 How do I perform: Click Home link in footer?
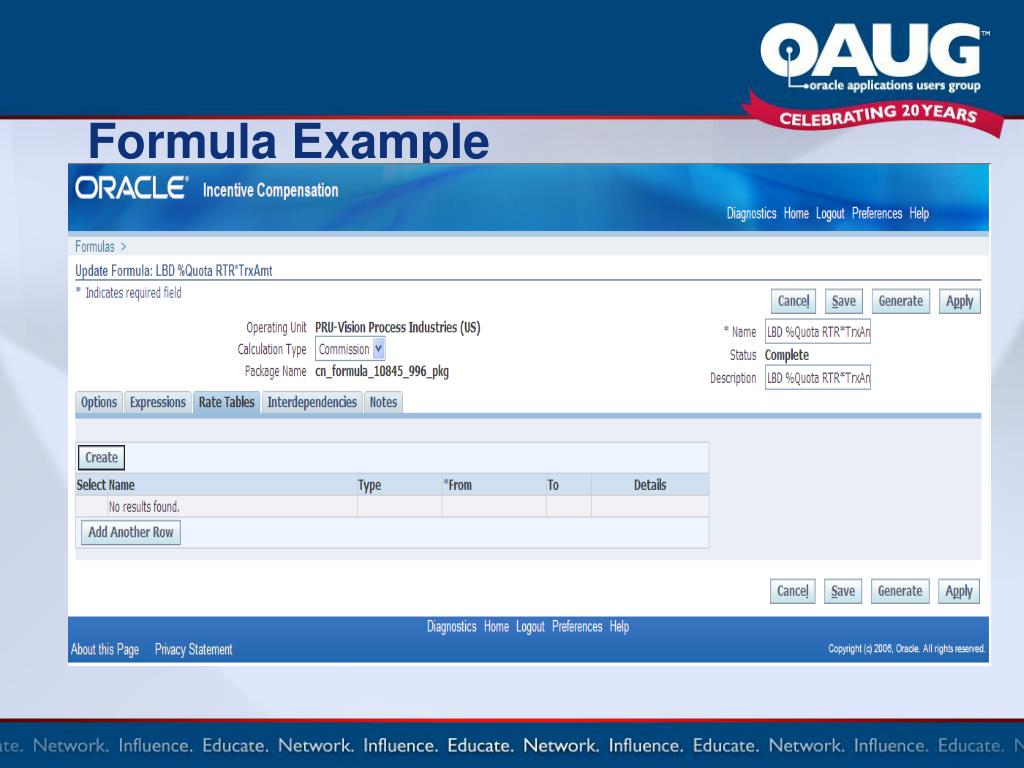496,626
